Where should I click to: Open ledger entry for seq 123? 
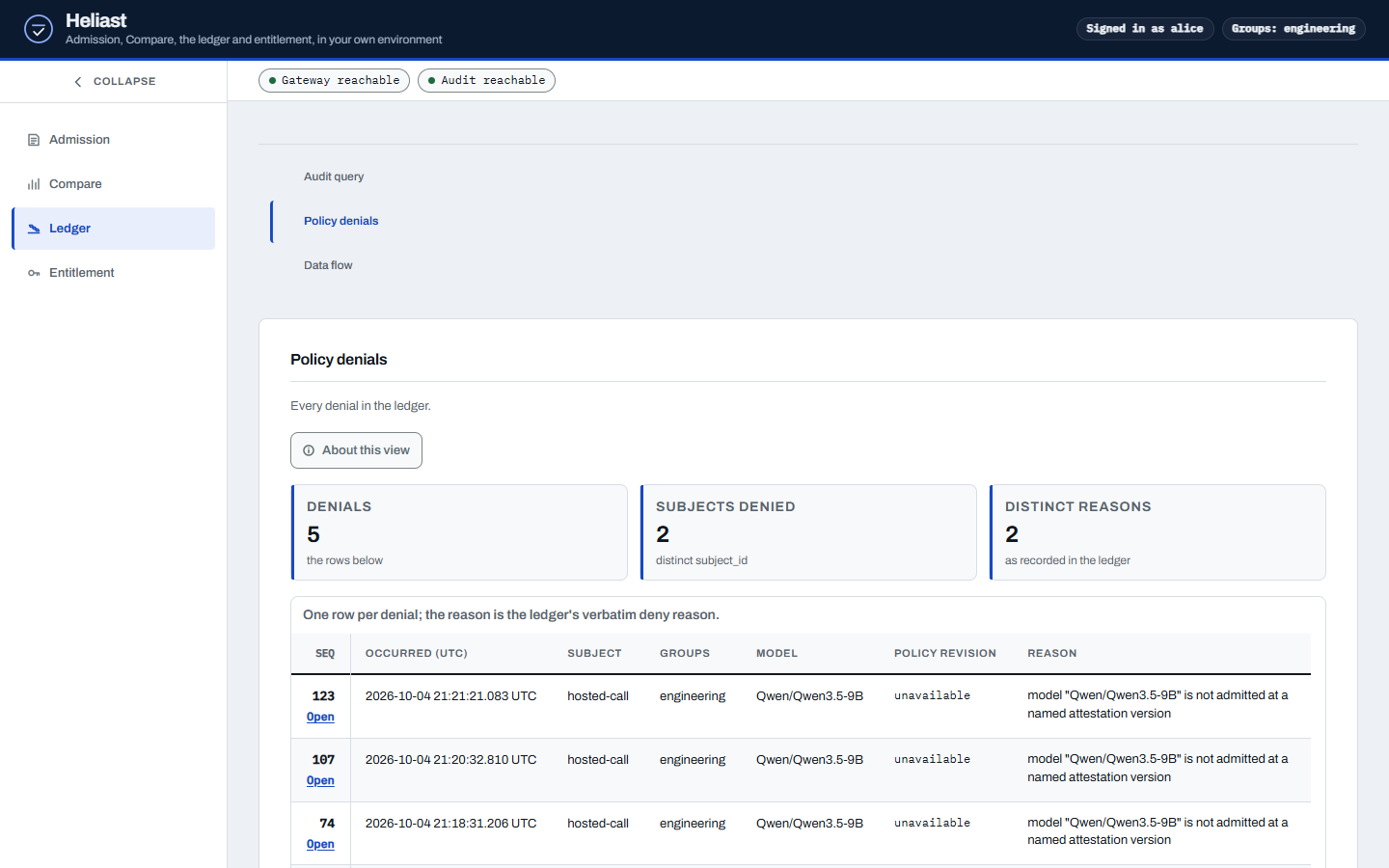click(x=320, y=717)
